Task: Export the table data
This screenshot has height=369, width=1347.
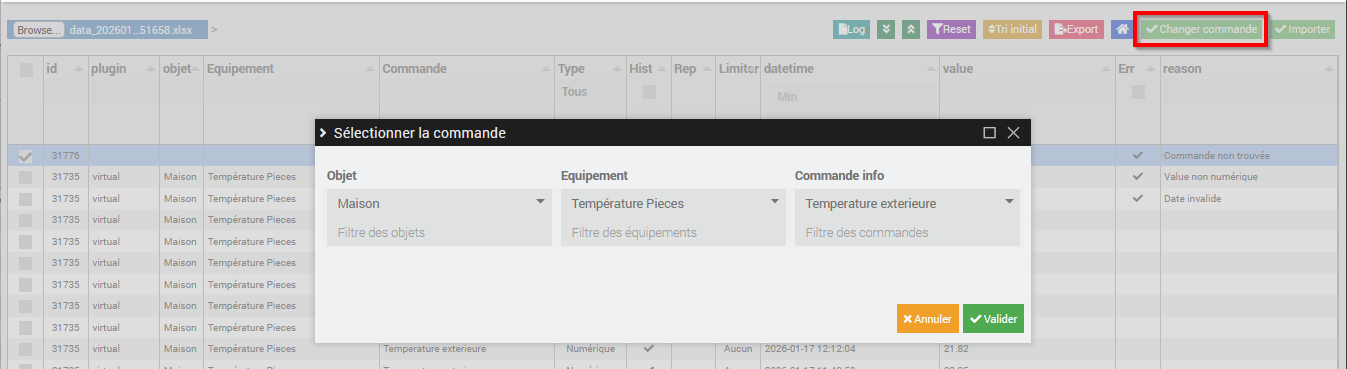Action: point(1076,30)
